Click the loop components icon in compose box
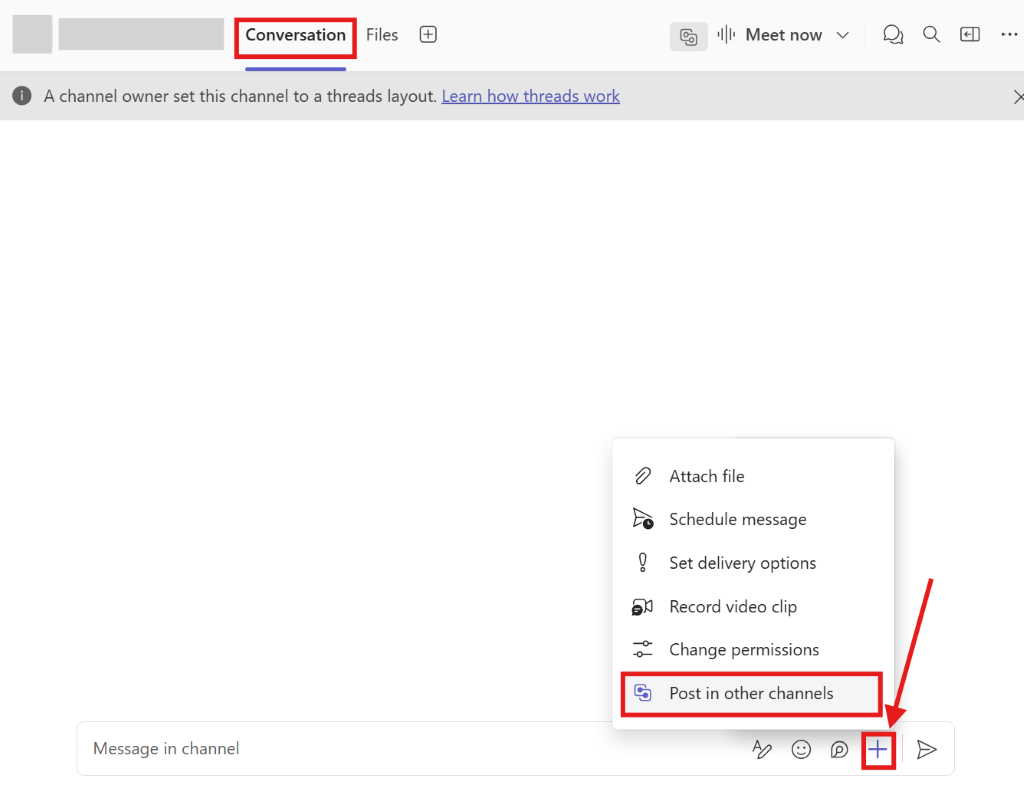The height and width of the screenshot is (792, 1024). click(x=839, y=749)
